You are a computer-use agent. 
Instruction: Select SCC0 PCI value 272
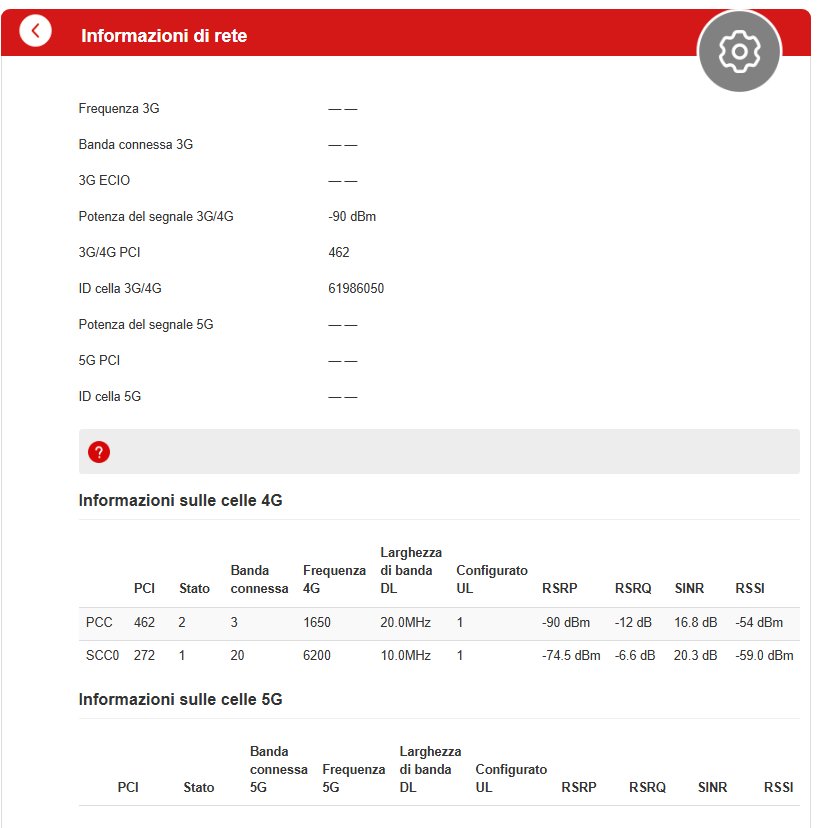[144, 655]
